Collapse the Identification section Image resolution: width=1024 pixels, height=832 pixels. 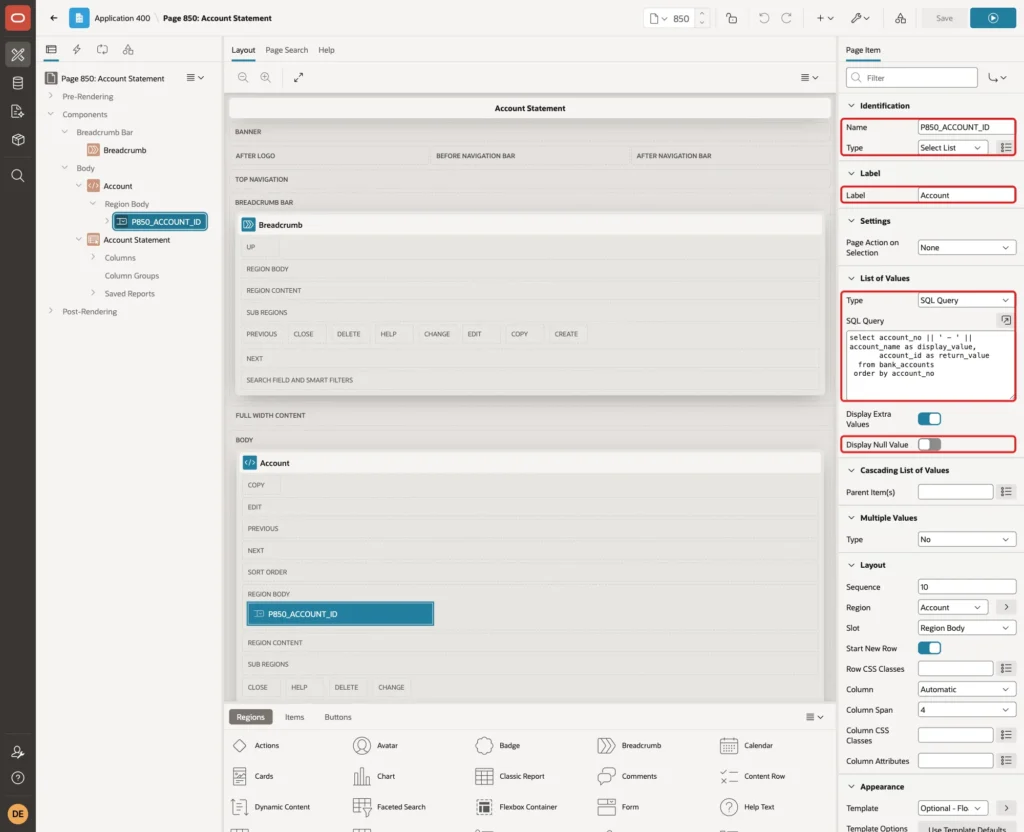851,106
